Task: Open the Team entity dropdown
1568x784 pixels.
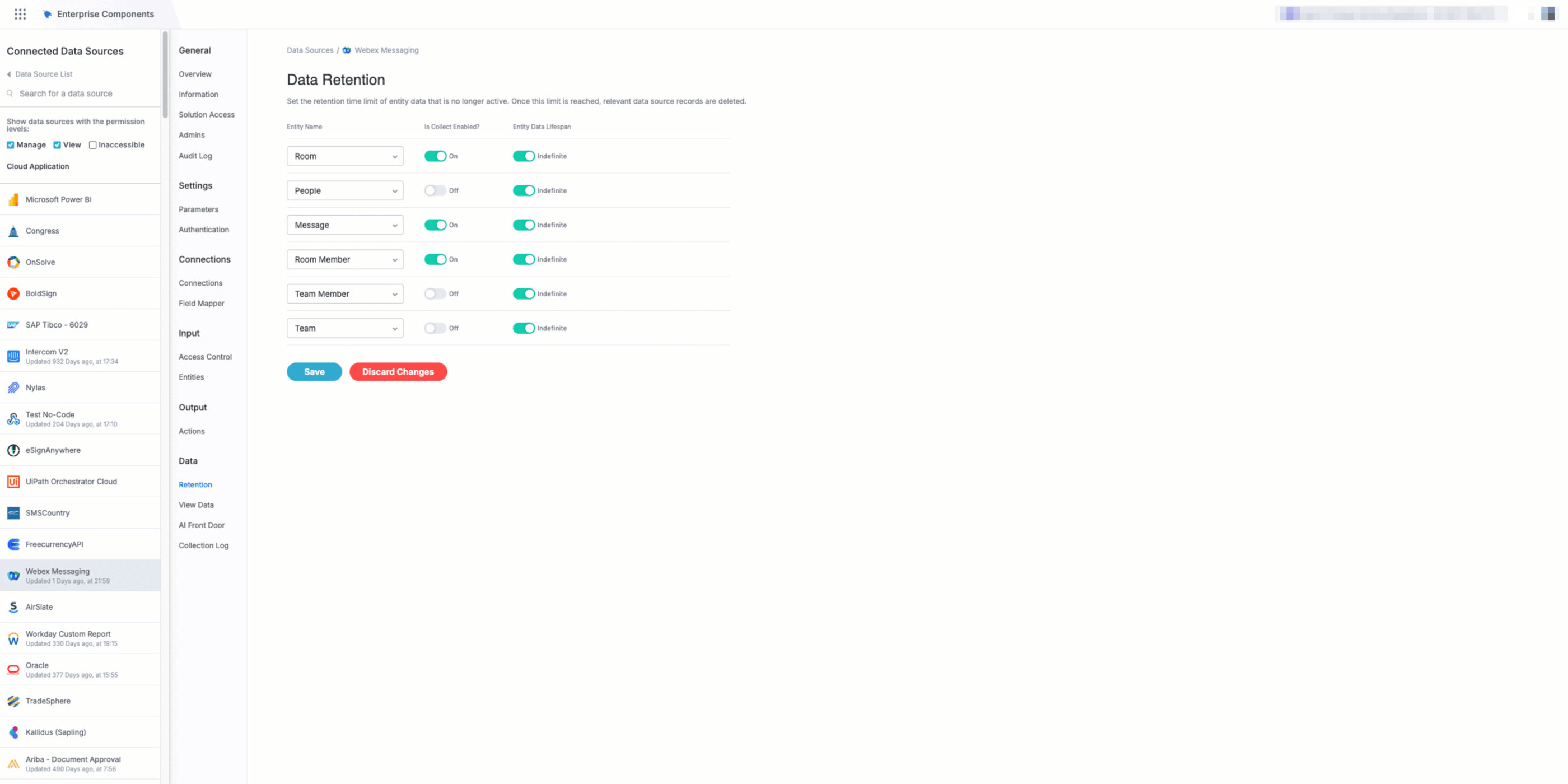Action: coord(345,328)
